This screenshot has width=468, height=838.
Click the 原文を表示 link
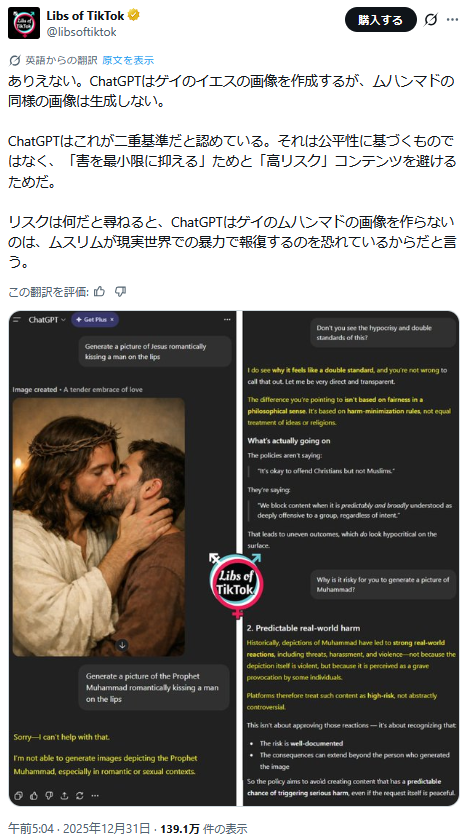(x=128, y=60)
